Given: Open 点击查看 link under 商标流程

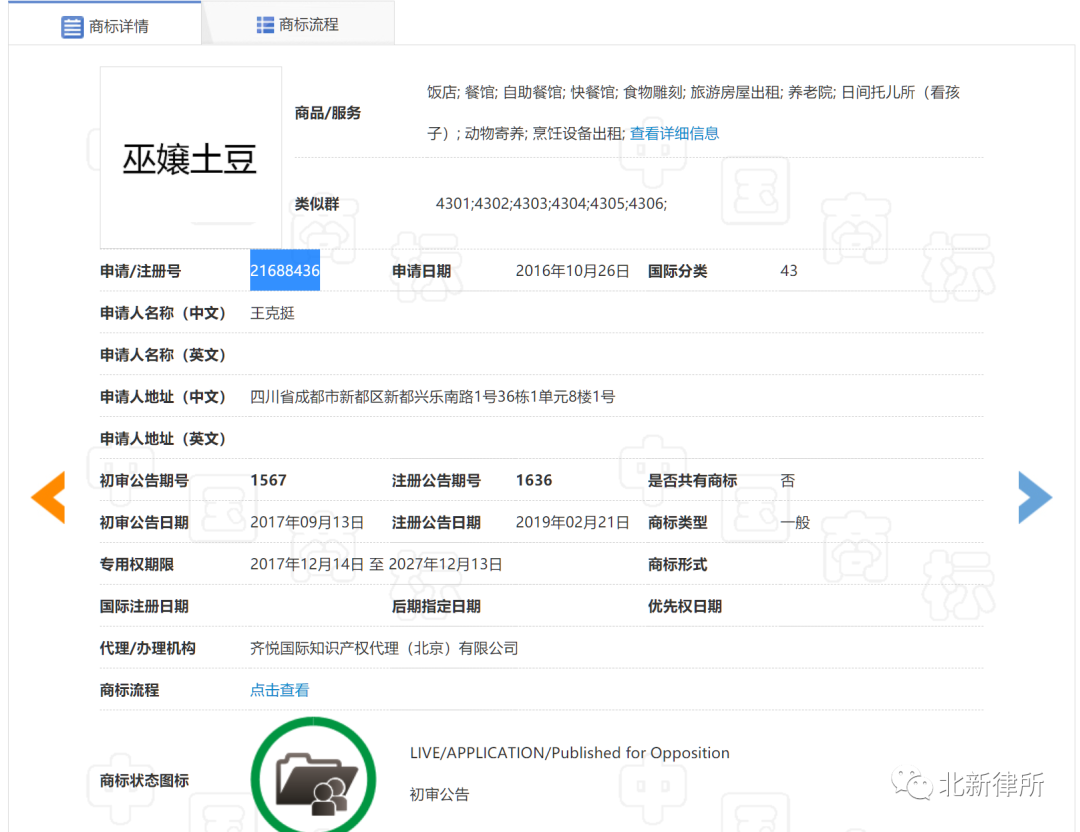Looking at the screenshot, I should coord(279,690).
